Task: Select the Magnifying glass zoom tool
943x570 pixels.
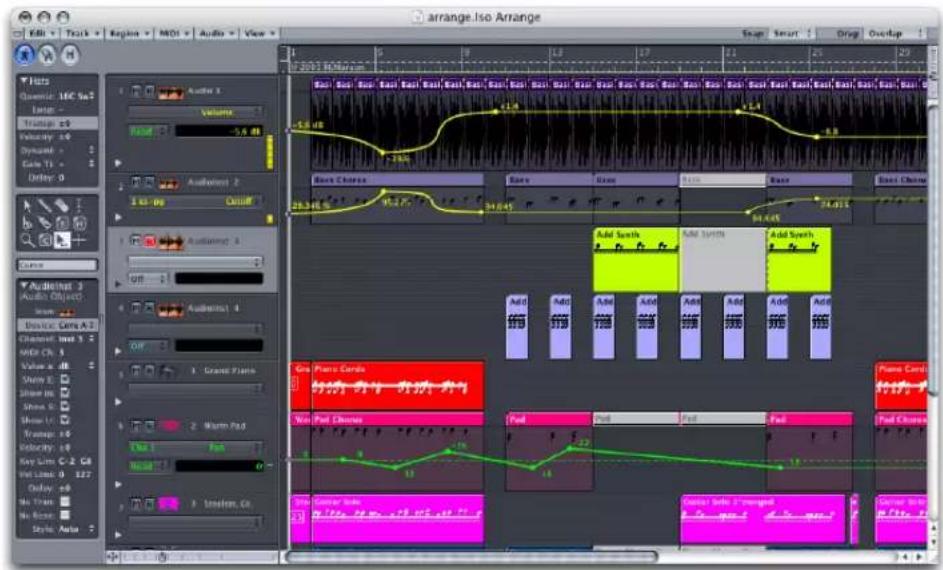Action: [27, 240]
